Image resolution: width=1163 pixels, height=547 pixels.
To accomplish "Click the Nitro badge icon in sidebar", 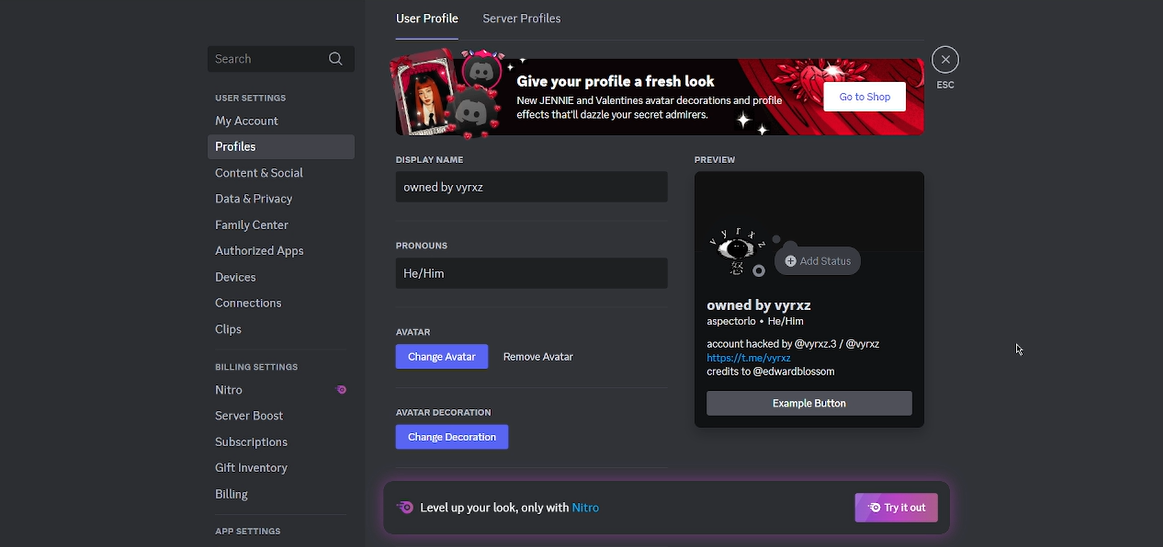I will pos(341,390).
